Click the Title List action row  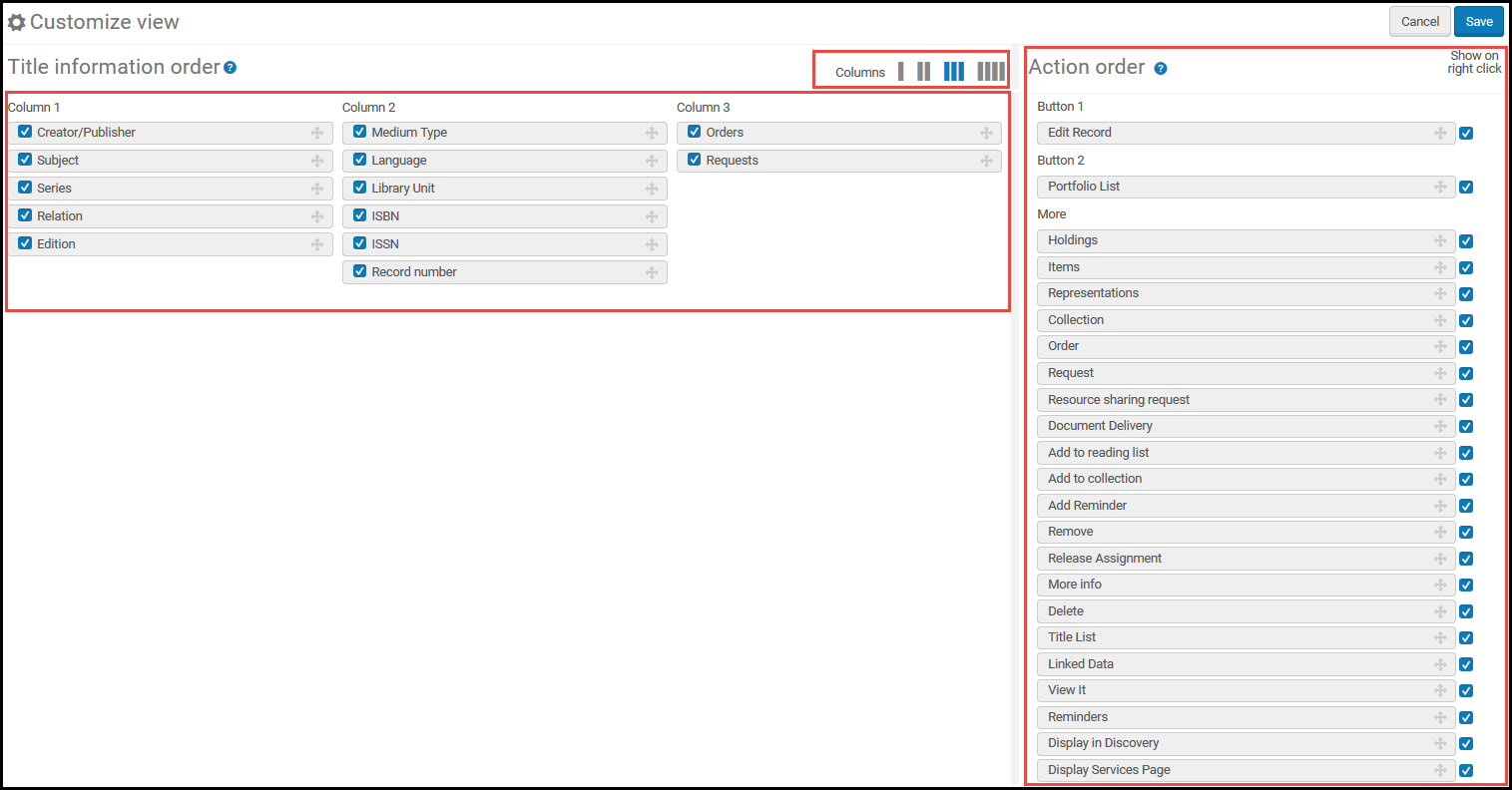click(x=1246, y=637)
